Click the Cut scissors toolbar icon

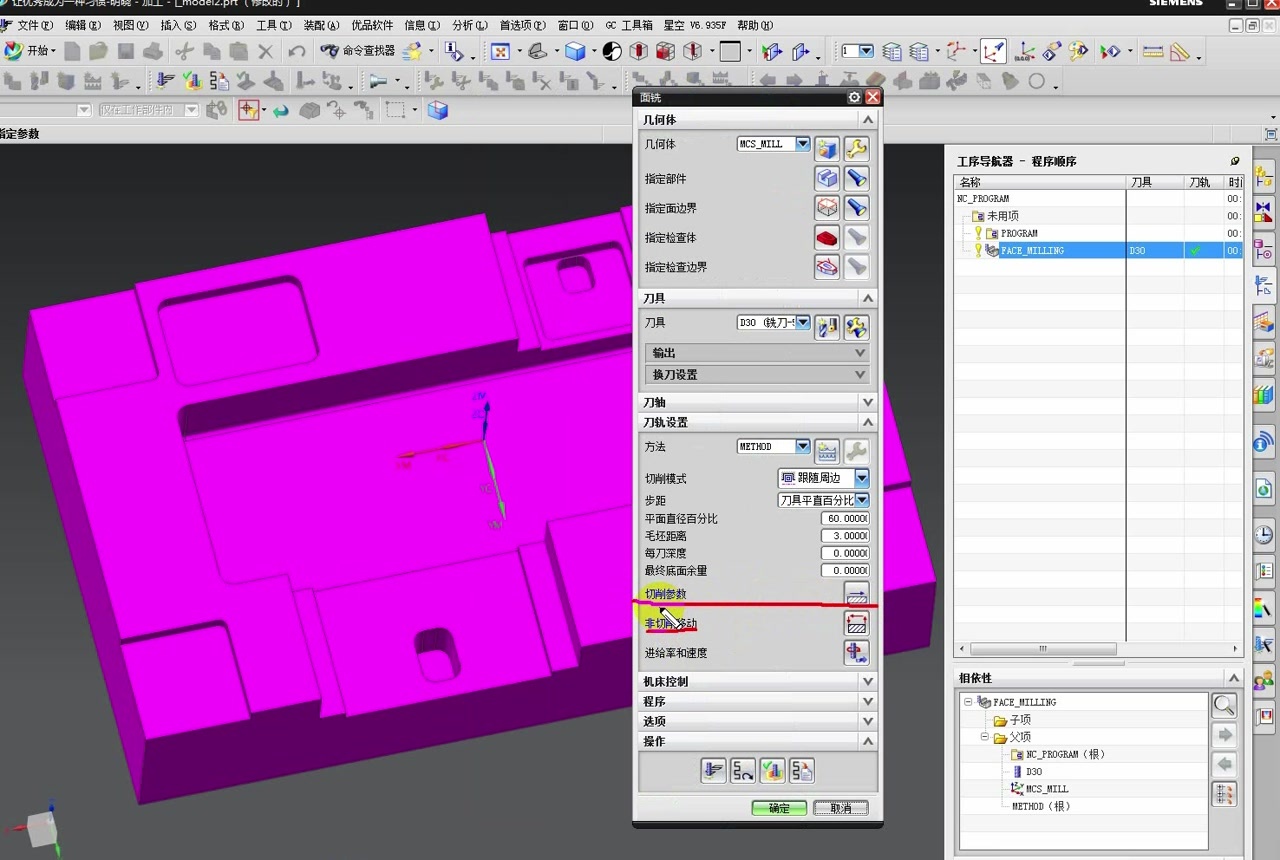click(x=184, y=51)
